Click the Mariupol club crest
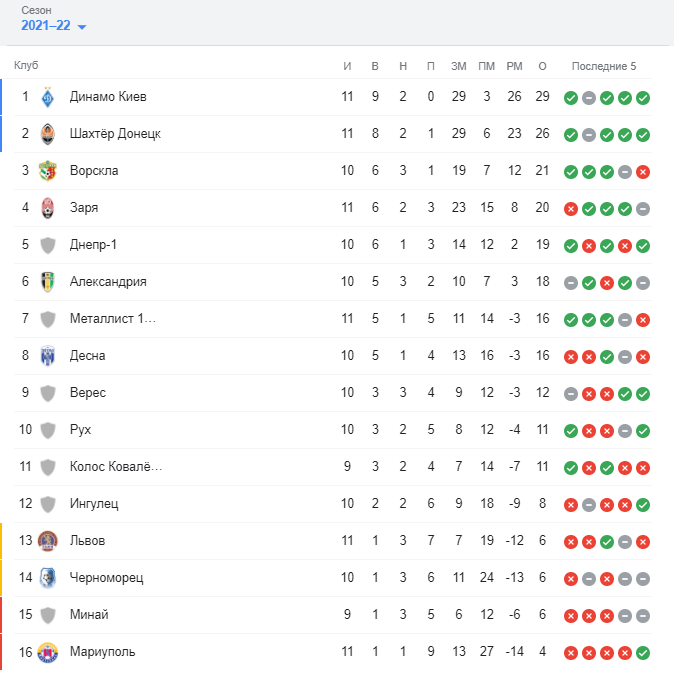This screenshot has width=674, height=689. tap(48, 652)
